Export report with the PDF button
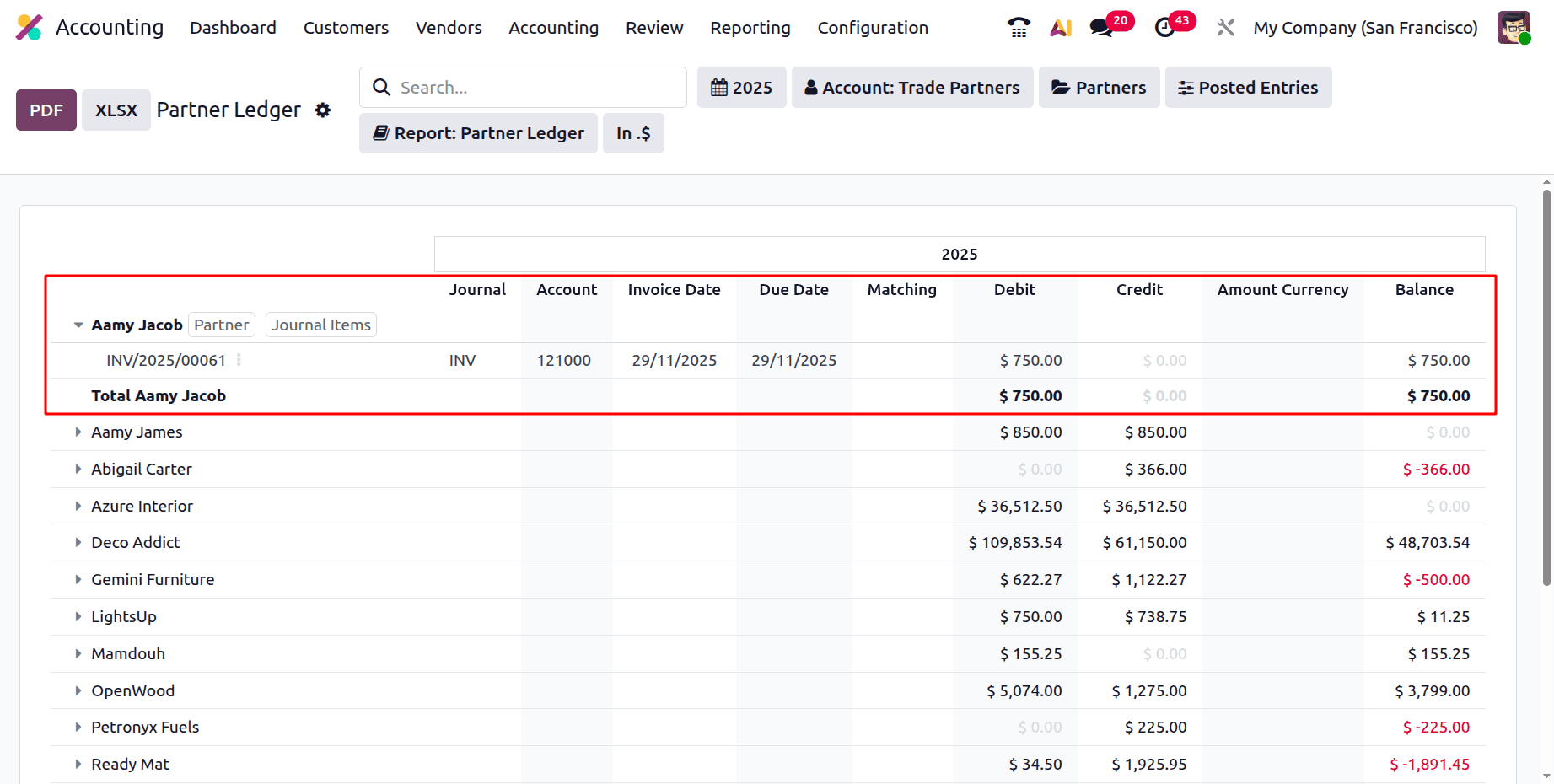This screenshot has height=784, width=1554. pos(46,110)
